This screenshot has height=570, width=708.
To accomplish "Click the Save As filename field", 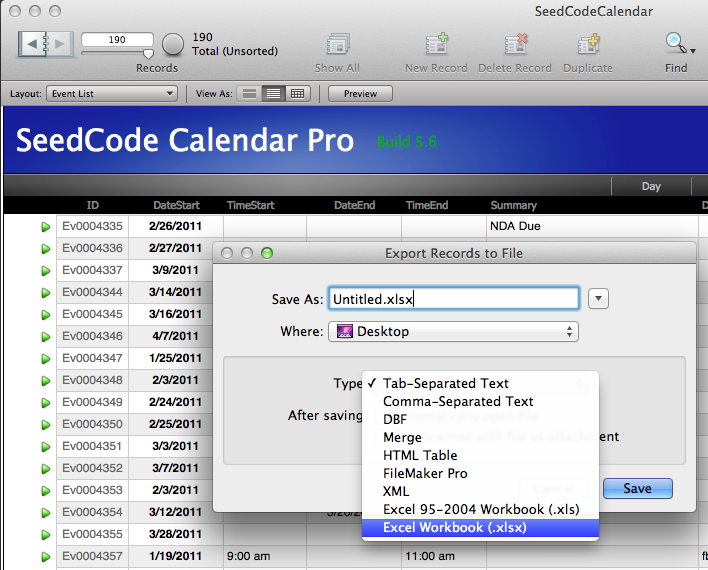I will pyautogui.click(x=453, y=299).
